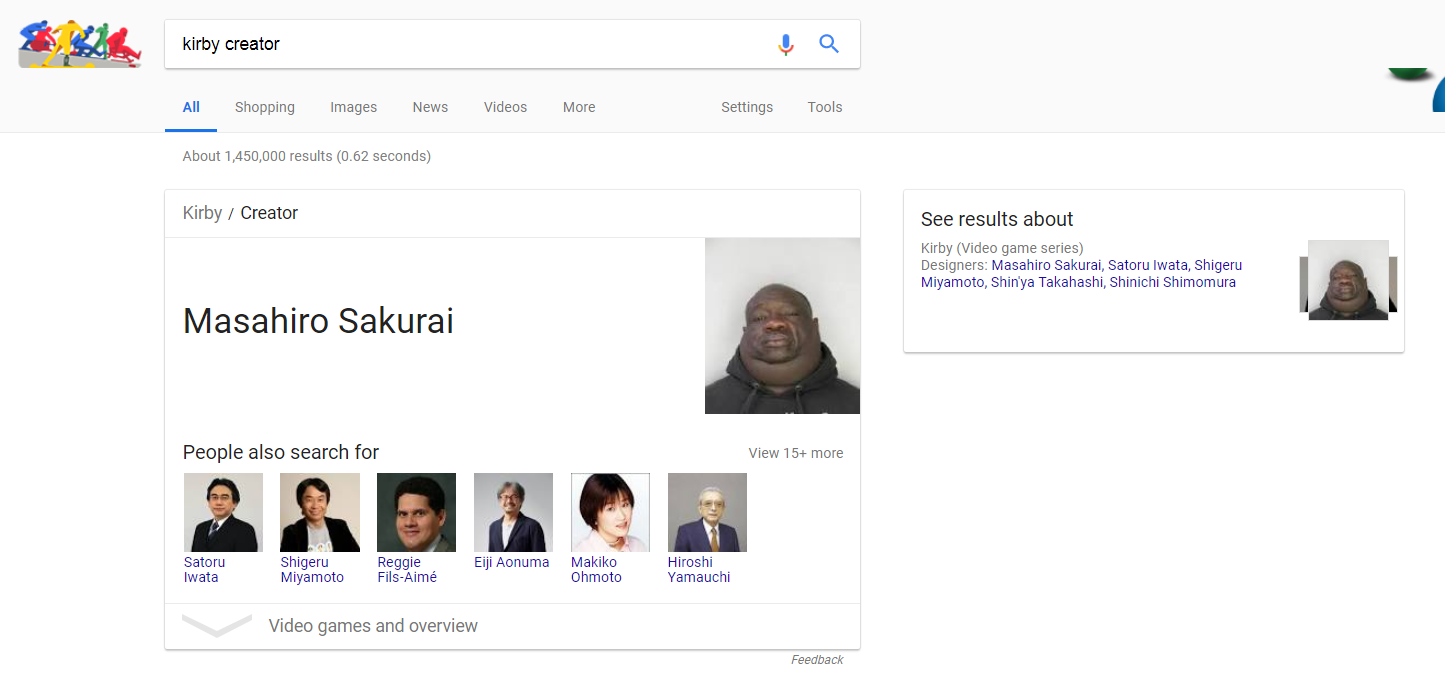Open Shigeru Miyamoto's photo thumbnail
1445x681 pixels.
(x=320, y=512)
